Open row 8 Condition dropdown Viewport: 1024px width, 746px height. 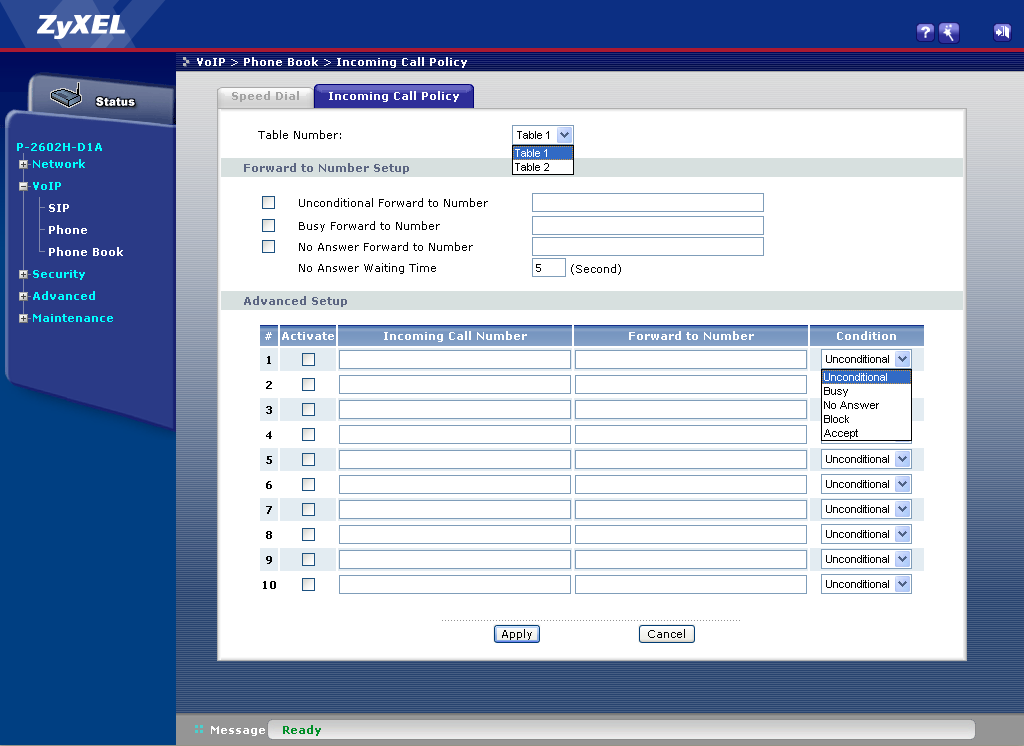click(866, 534)
